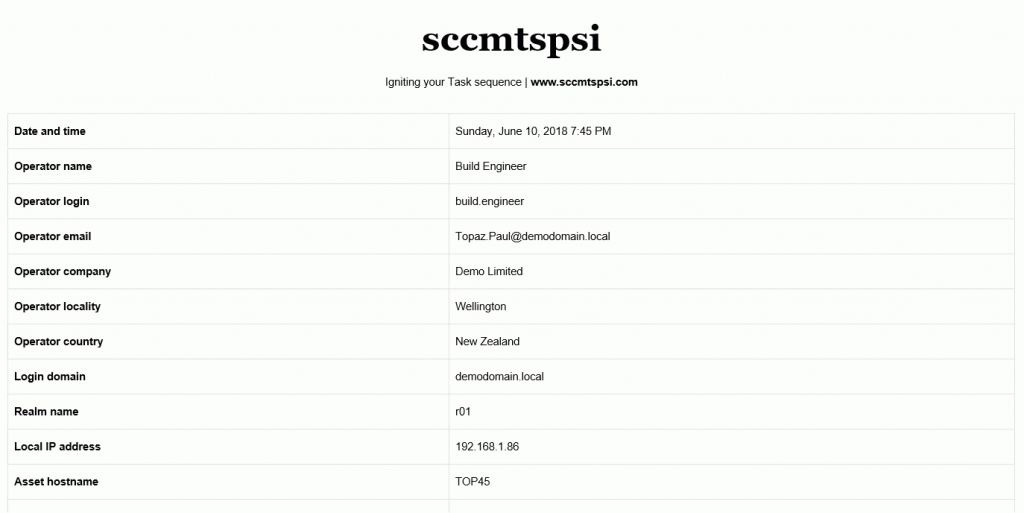This screenshot has height=513, width=1024.
Task: Click the 'Build Engineer' value
Action: pos(491,166)
